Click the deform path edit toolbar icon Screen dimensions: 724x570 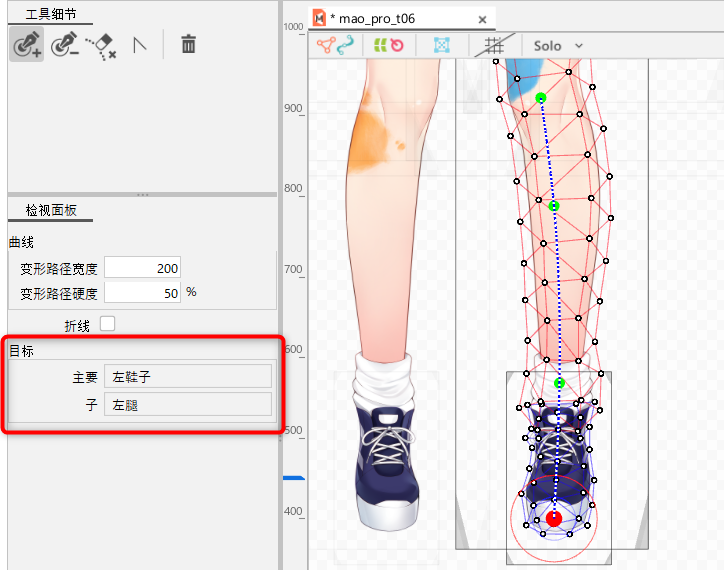point(336,45)
